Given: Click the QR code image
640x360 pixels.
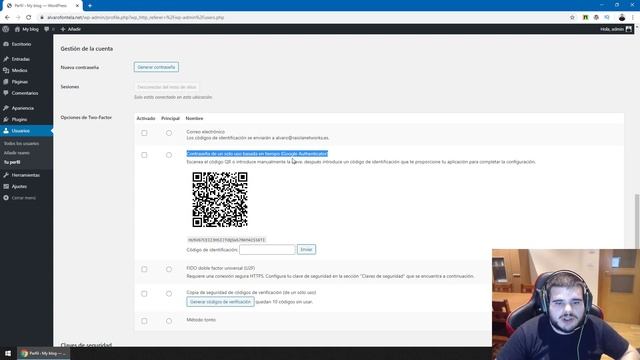Looking at the screenshot, I should (x=220, y=200).
